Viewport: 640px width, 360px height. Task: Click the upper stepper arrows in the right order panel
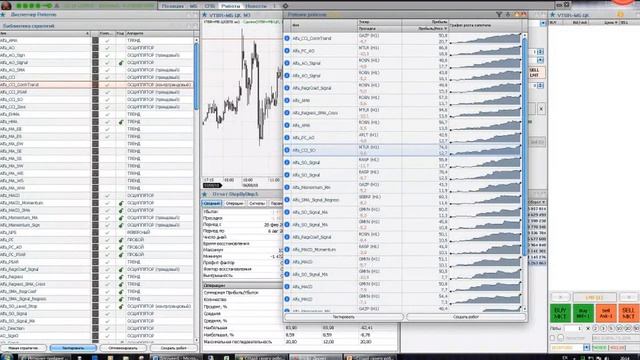(540, 52)
